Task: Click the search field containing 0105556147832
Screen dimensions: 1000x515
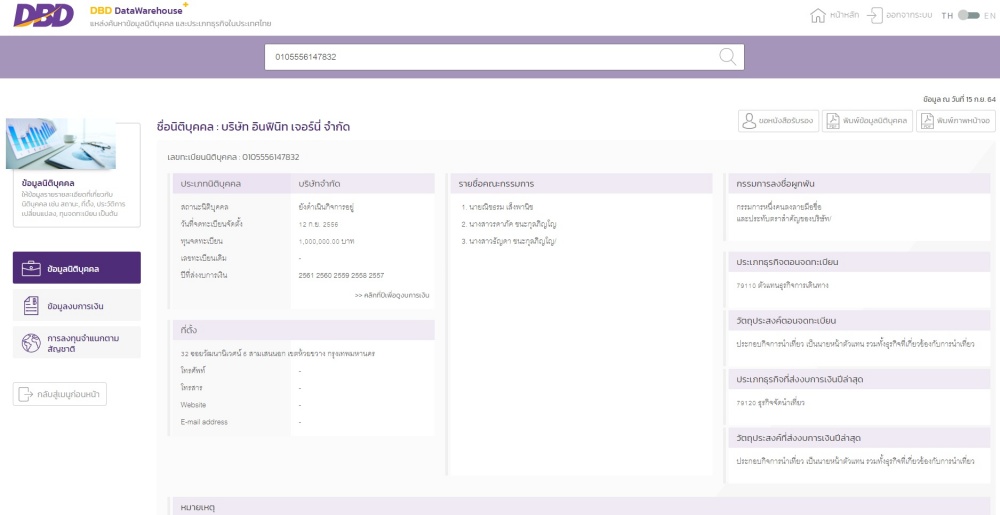Action: [x=490, y=57]
